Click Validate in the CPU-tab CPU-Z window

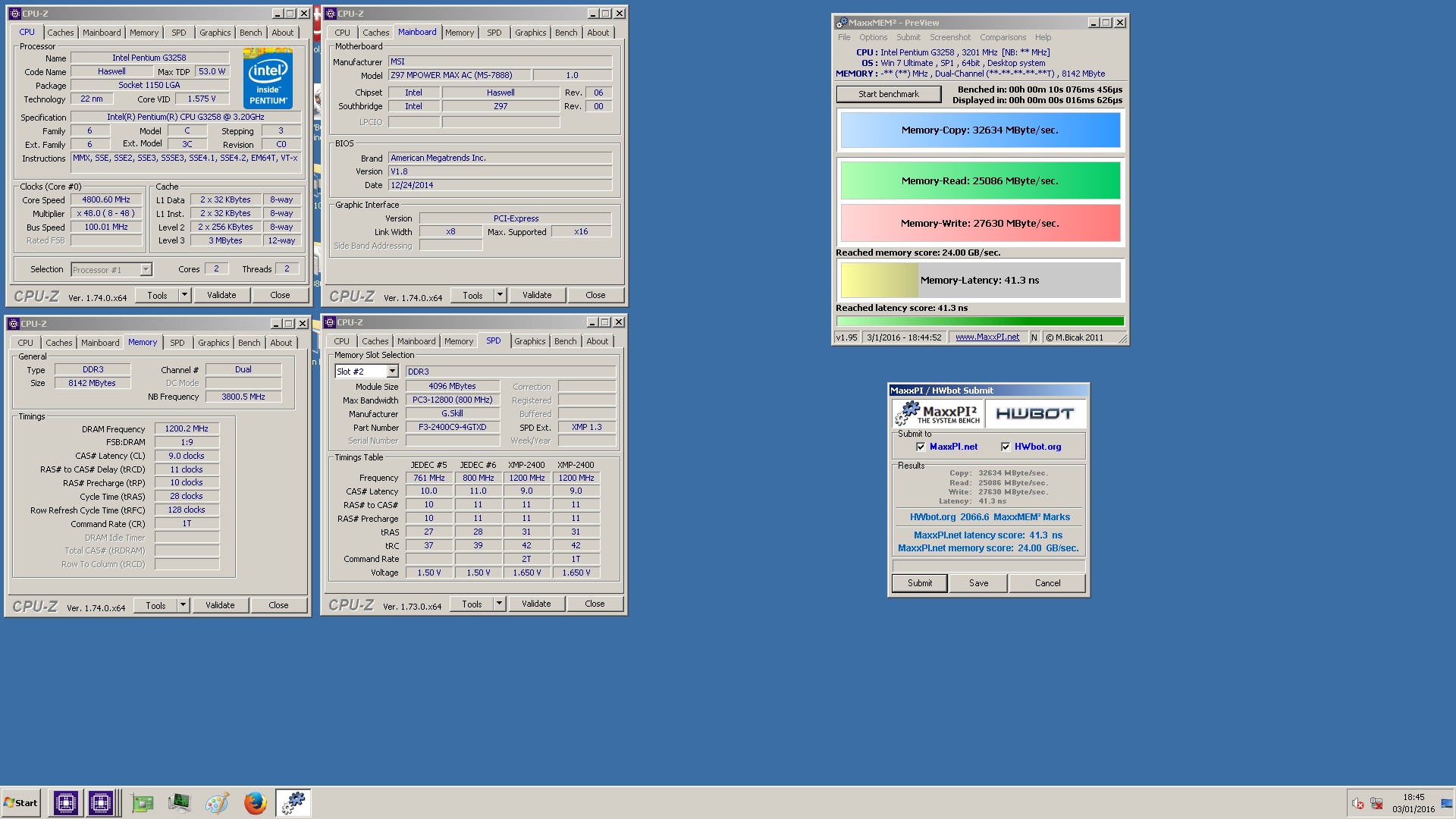[x=221, y=295]
